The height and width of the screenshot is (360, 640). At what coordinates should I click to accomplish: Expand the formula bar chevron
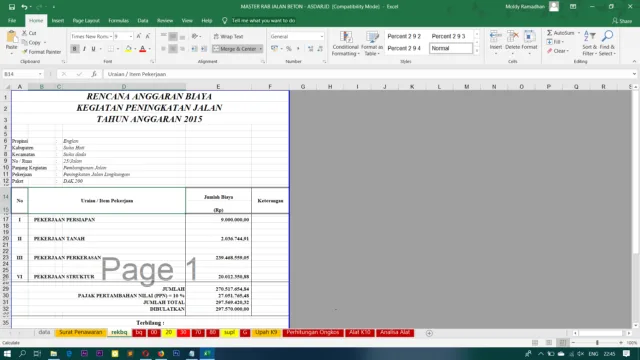[x=634, y=74]
